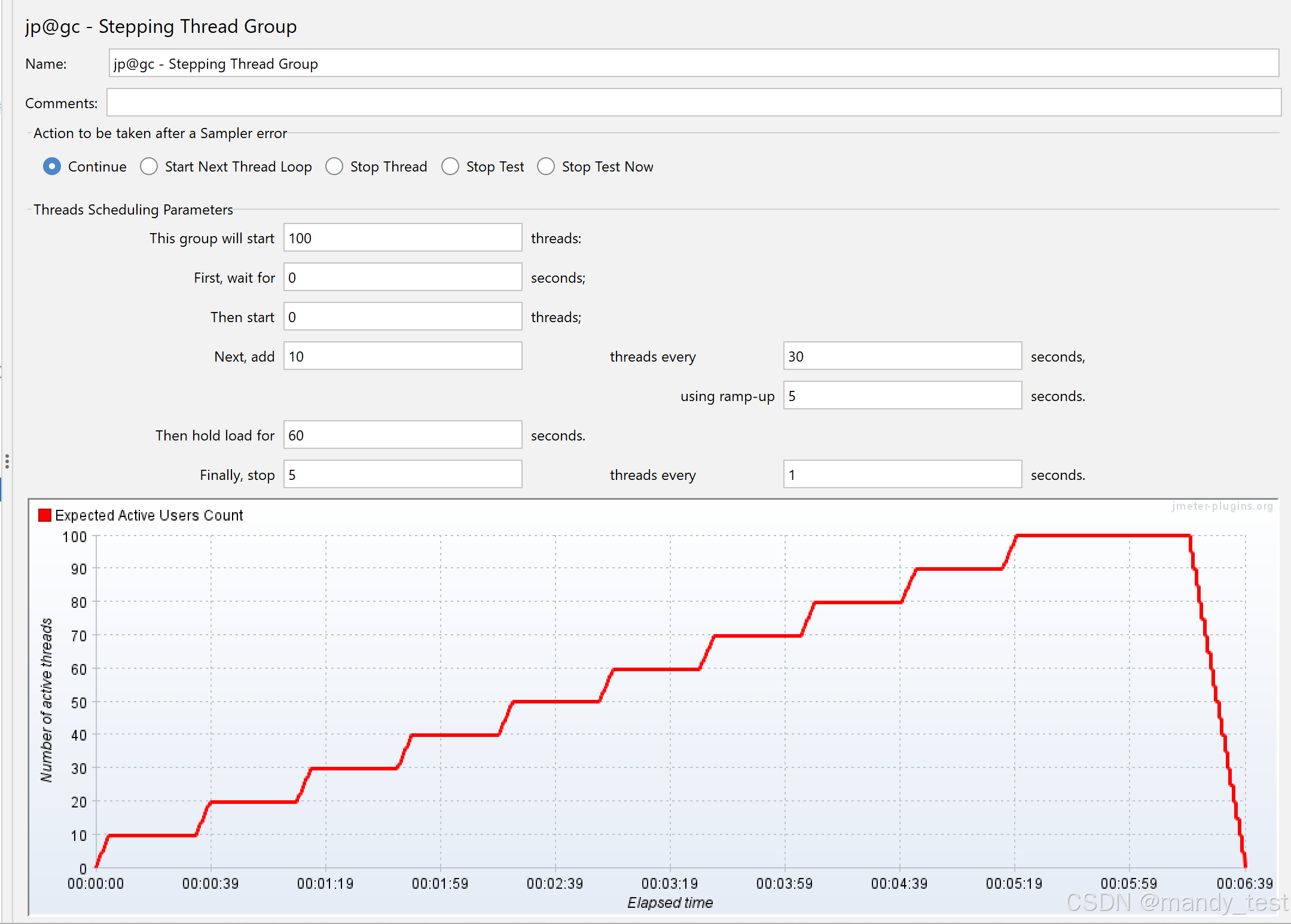The image size is (1291, 924).
Task: Click the empty Comments field
Action: tap(694, 103)
